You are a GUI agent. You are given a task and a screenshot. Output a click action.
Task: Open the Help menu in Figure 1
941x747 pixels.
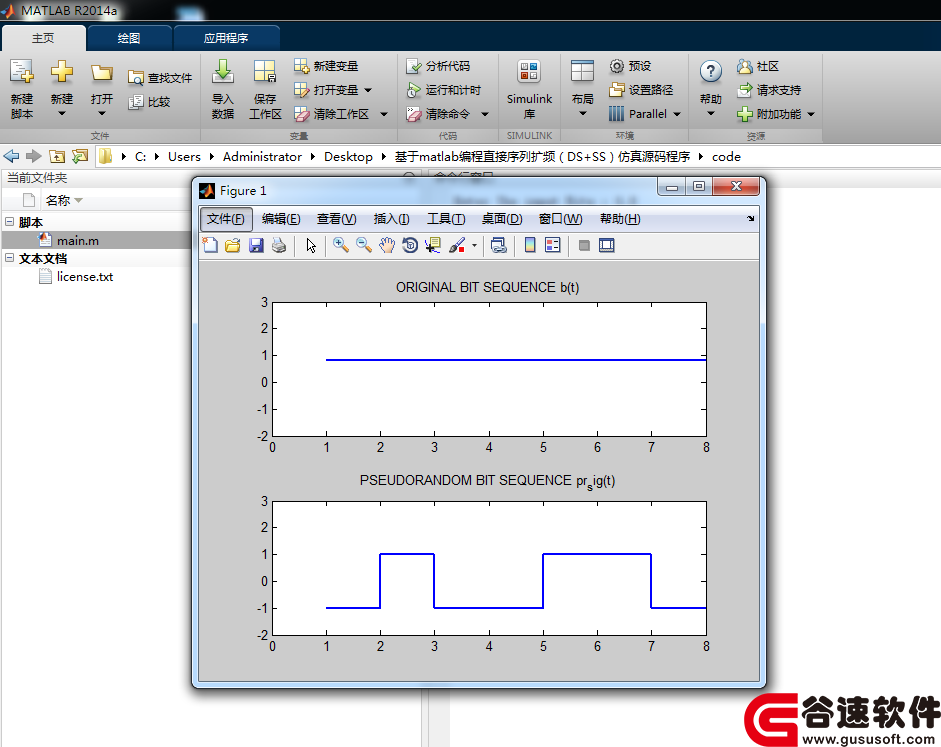click(620, 219)
